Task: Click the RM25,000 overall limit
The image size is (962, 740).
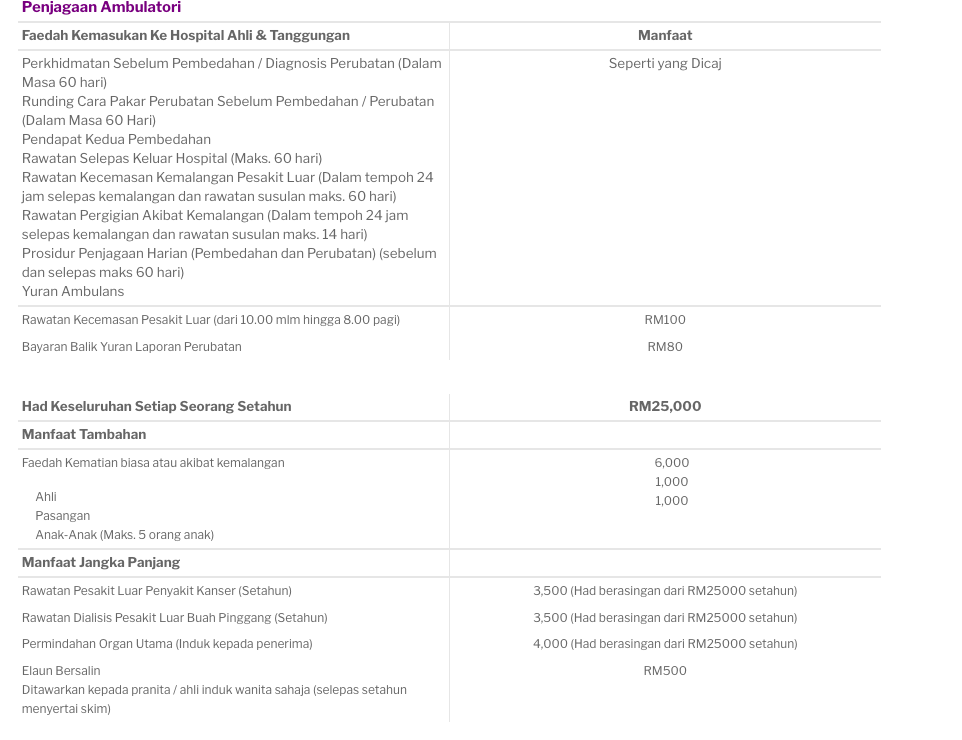Action: (x=664, y=406)
